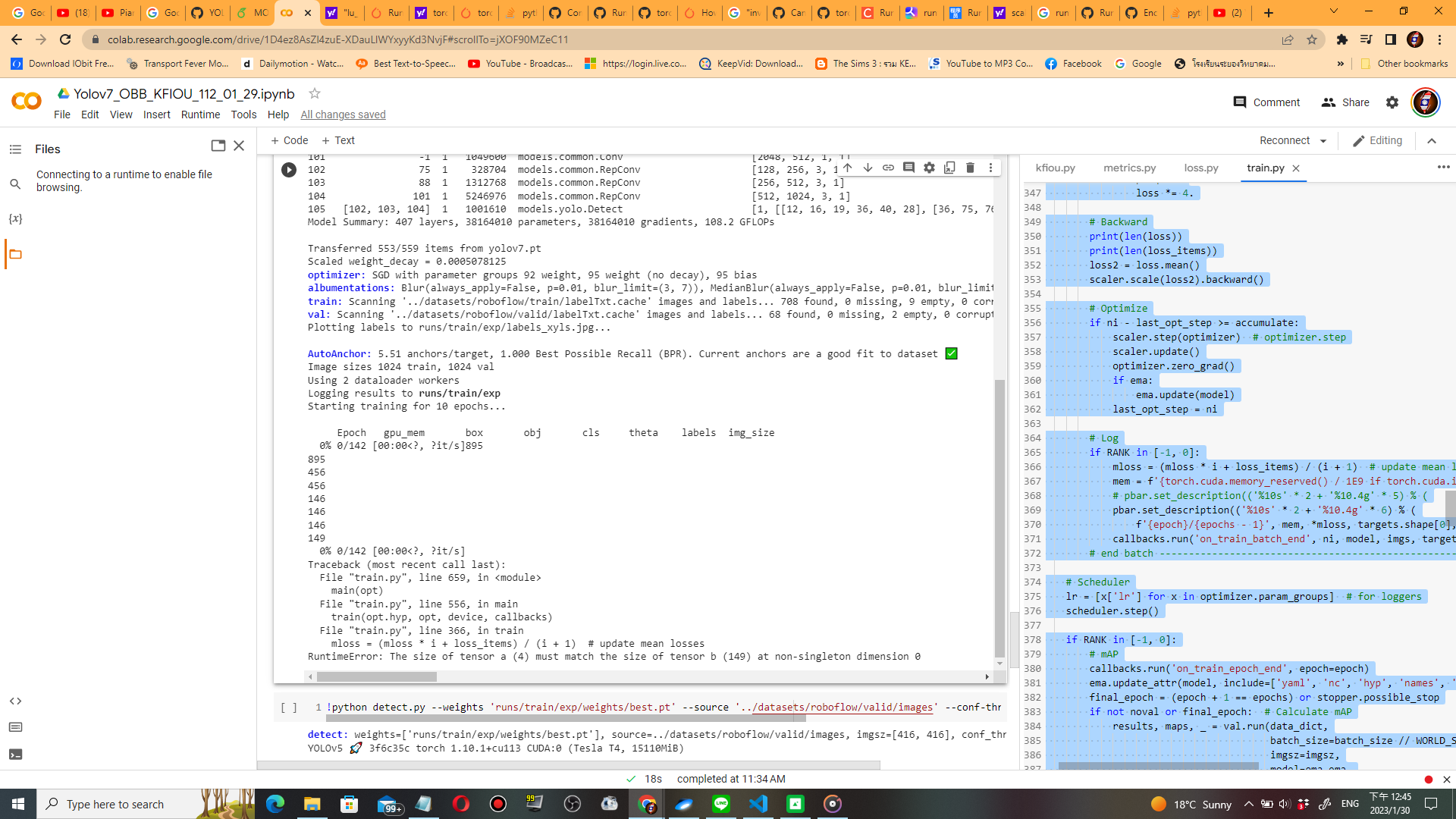Add a new Code cell

click(x=289, y=140)
